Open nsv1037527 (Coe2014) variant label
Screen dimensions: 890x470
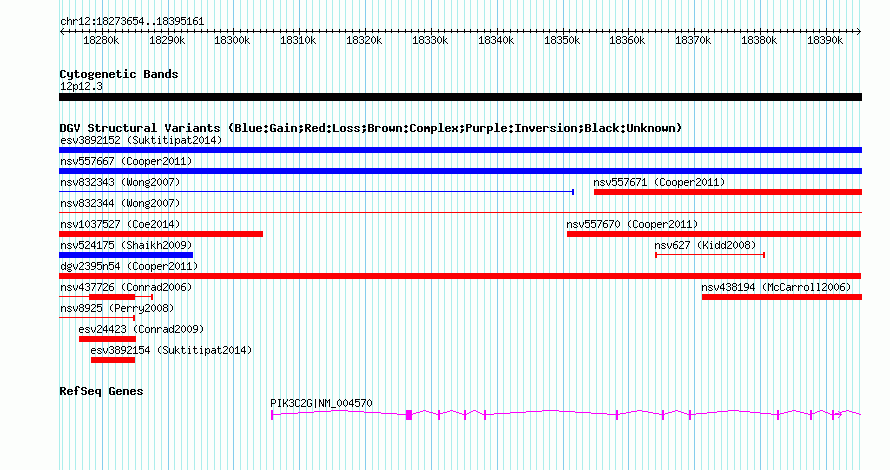point(120,224)
